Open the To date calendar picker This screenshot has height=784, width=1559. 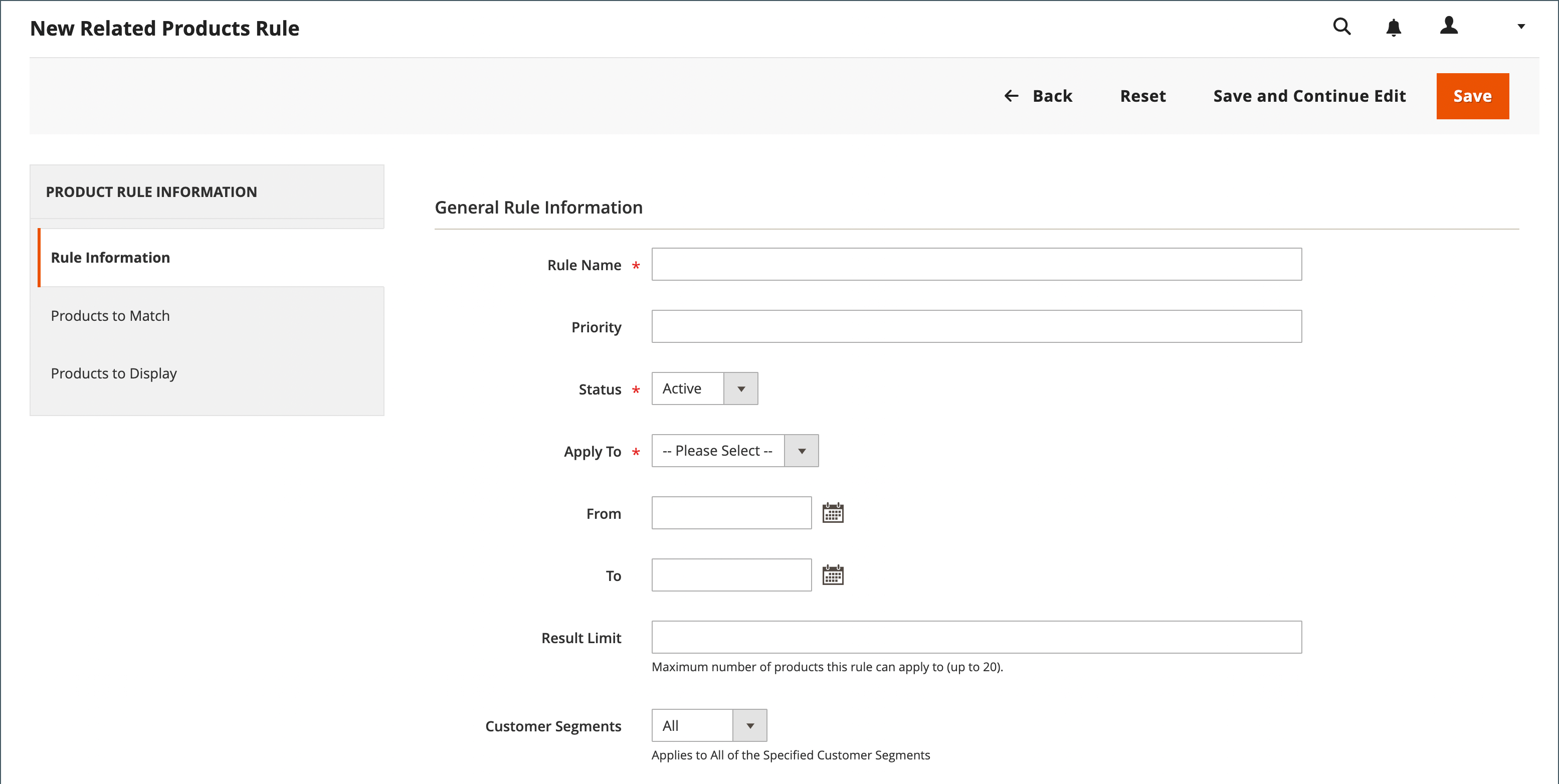tap(833, 575)
